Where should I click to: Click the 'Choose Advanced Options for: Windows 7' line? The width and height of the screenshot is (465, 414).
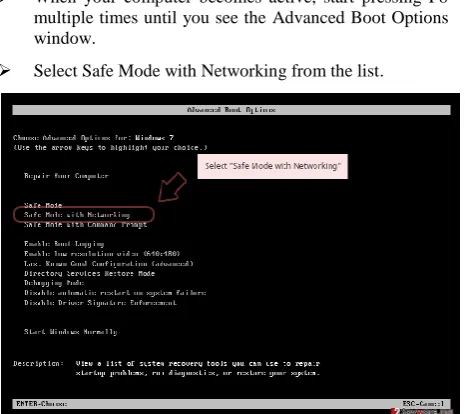(x=93, y=138)
